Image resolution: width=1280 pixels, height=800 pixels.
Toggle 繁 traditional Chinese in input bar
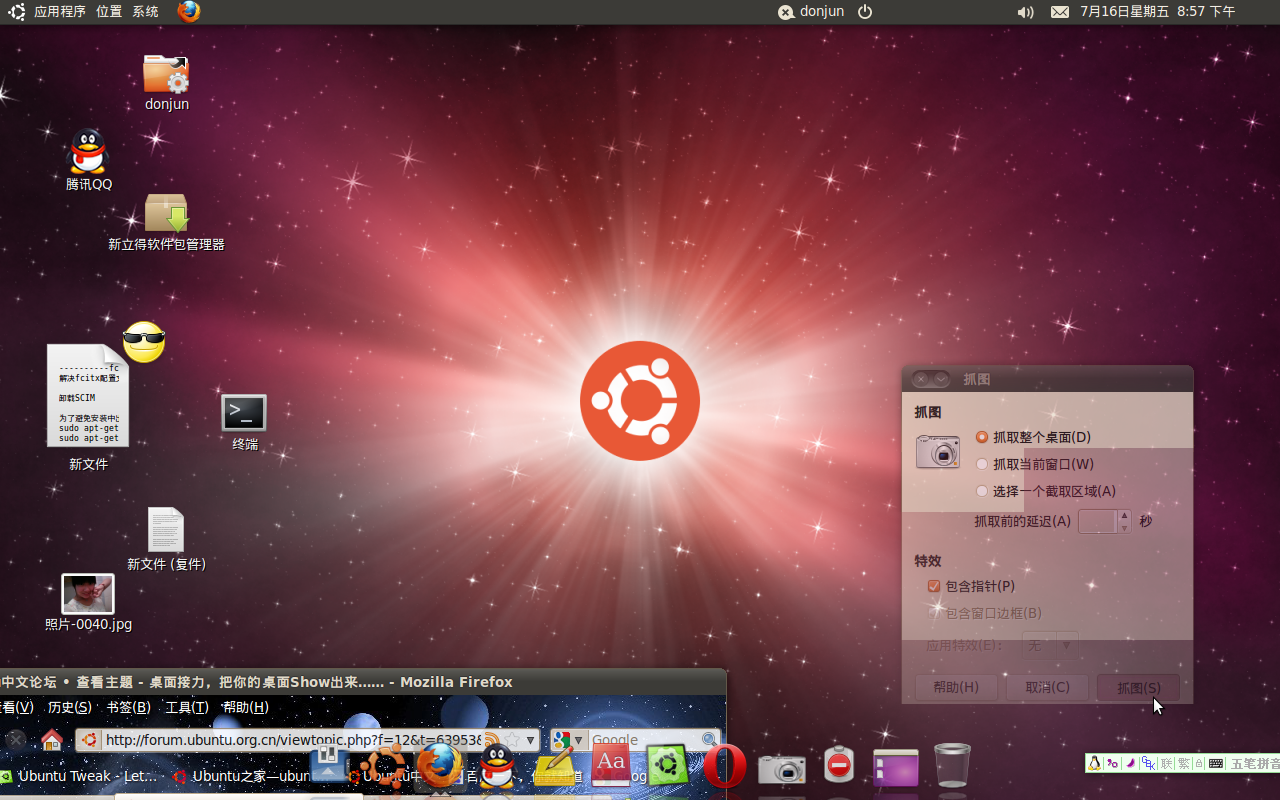[1184, 763]
